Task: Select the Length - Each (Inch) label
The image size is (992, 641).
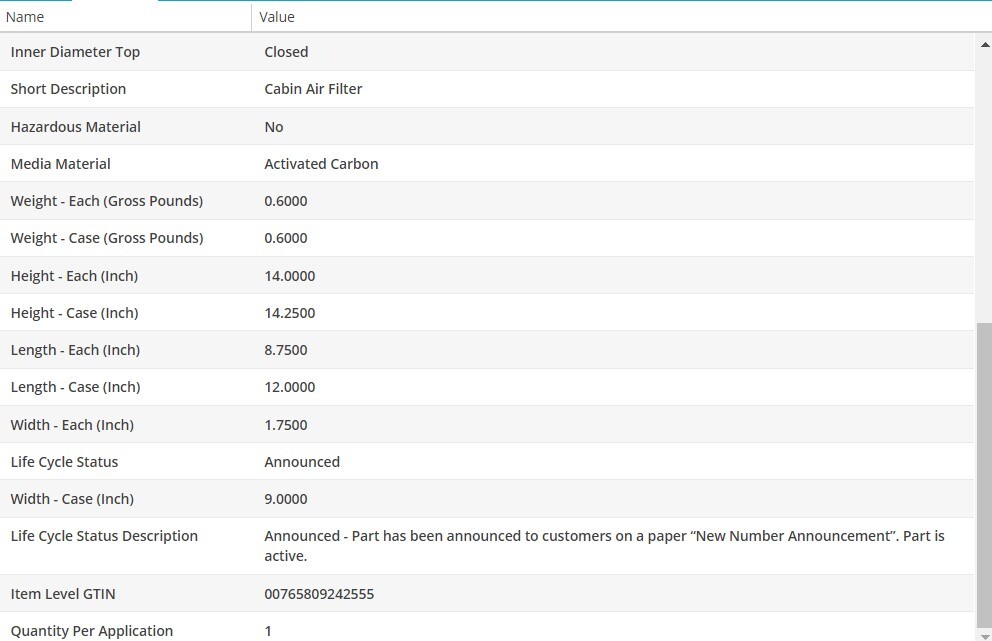Action: click(x=75, y=350)
